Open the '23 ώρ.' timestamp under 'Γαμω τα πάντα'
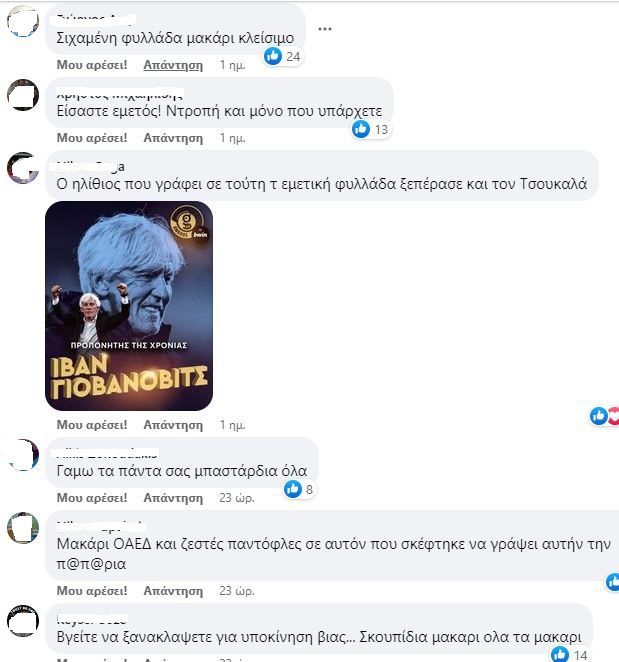Viewport: 619px width, 662px height. click(237, 498)
